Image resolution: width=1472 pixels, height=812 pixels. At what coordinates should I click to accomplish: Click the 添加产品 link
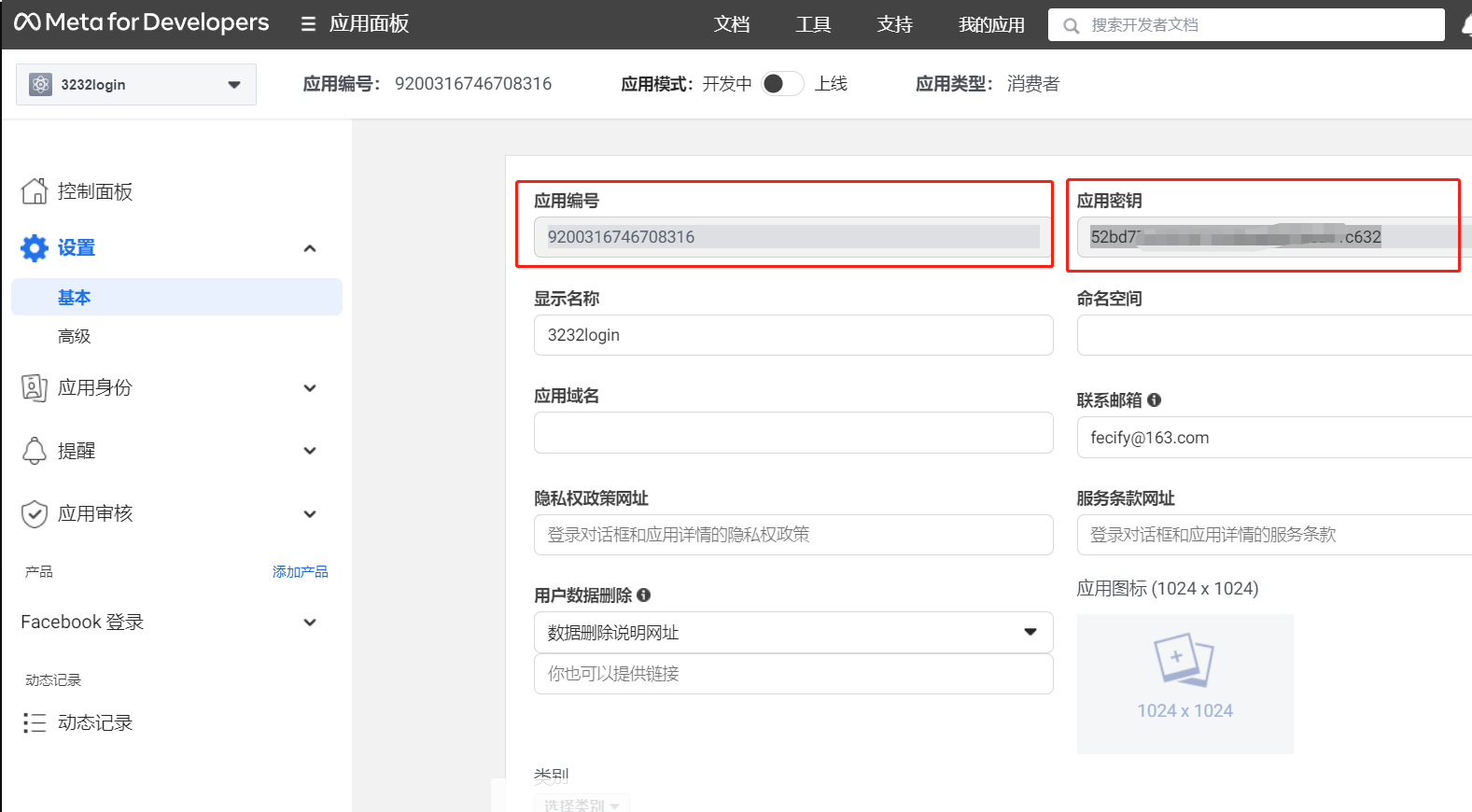point(300,571)
